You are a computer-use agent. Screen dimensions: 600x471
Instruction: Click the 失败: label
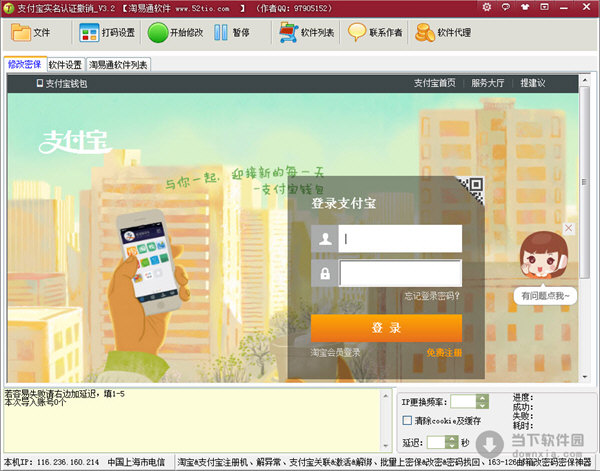[523, 416]
